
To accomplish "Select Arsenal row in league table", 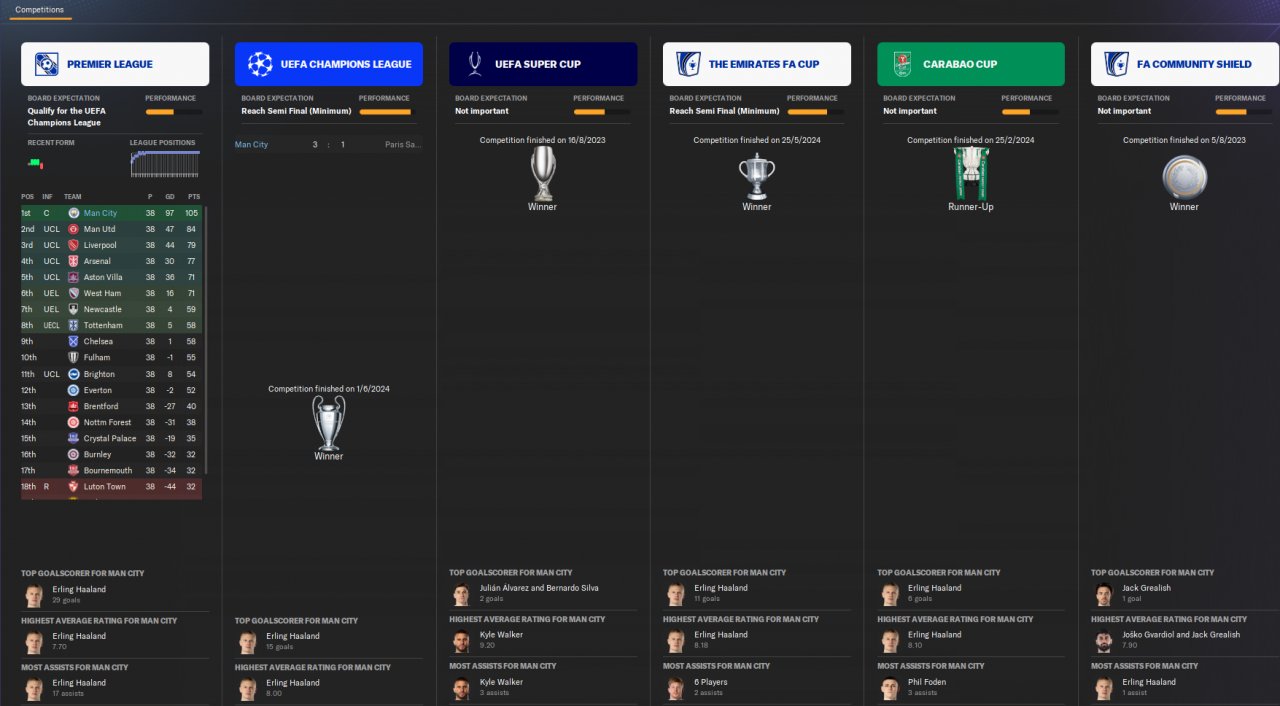I will pyautogui.click(x=111, y=261).
